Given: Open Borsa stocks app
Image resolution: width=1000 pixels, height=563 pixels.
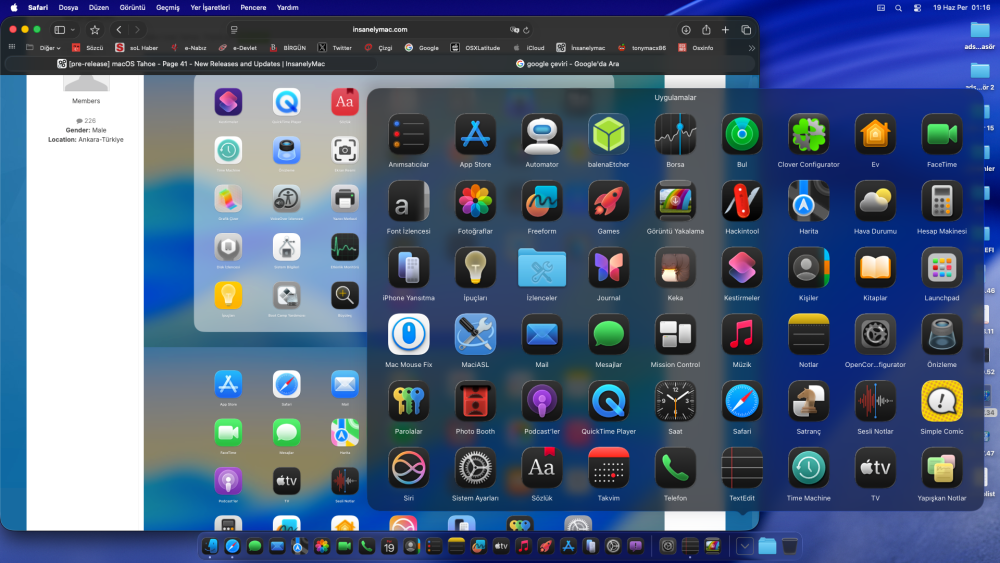Looking at the screenshot, I should point(675,135).
